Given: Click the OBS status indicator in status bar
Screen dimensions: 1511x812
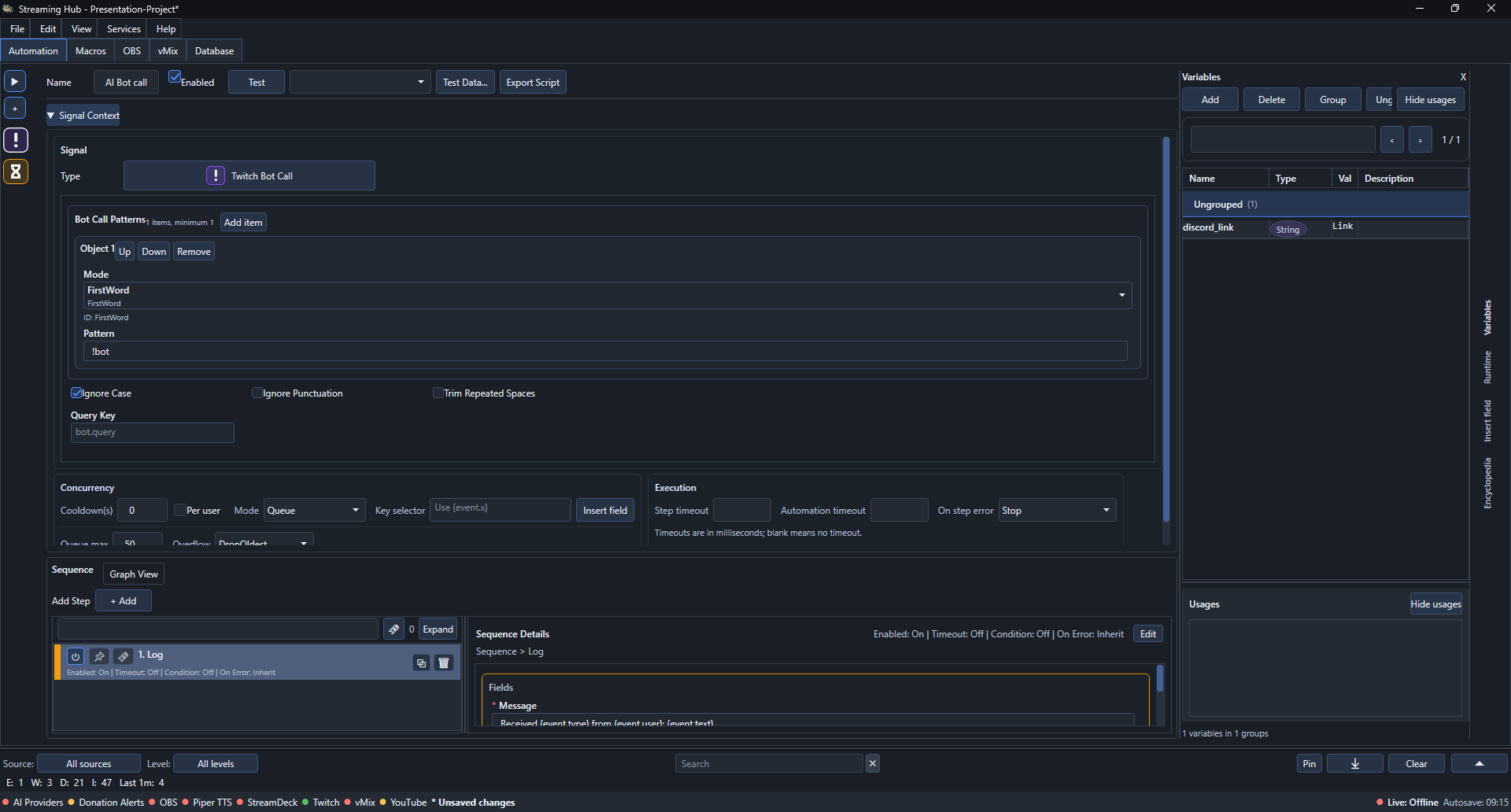Looking at the screenshot, I should point(164,803).
